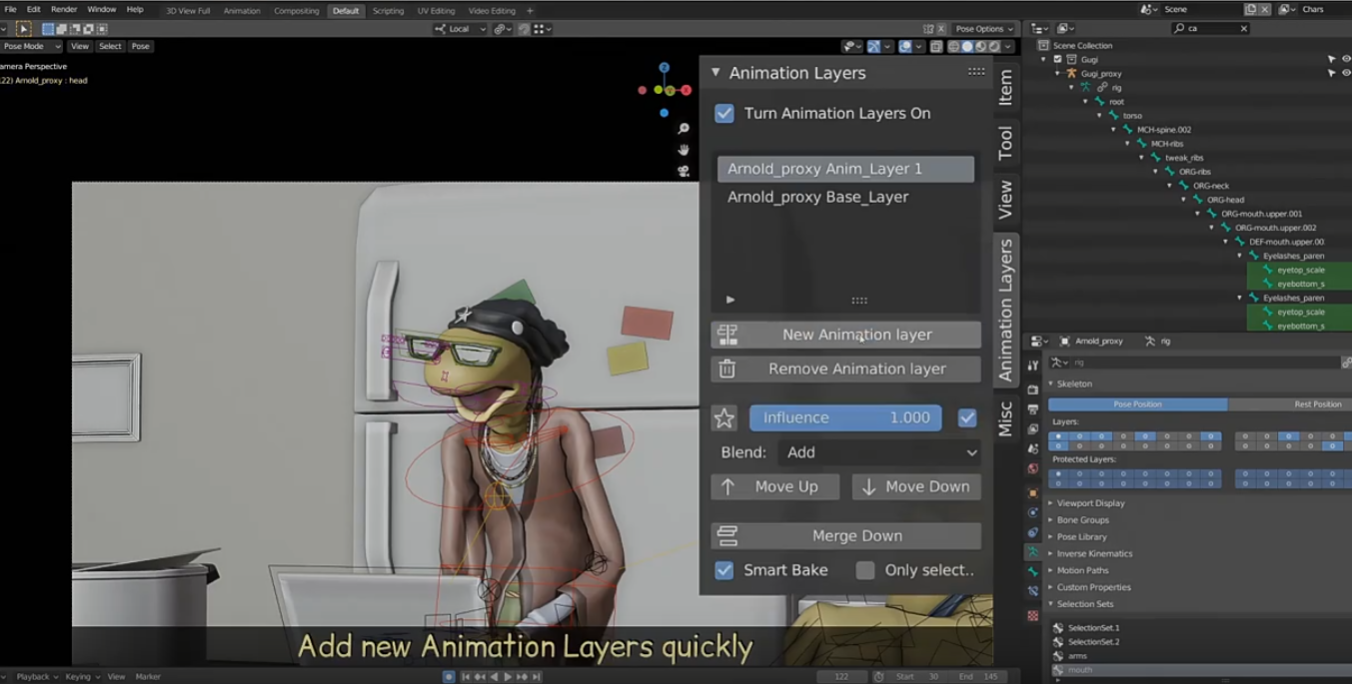Click the star icon beside Influence
This screenshot has height=684, width=1352.
724,418
